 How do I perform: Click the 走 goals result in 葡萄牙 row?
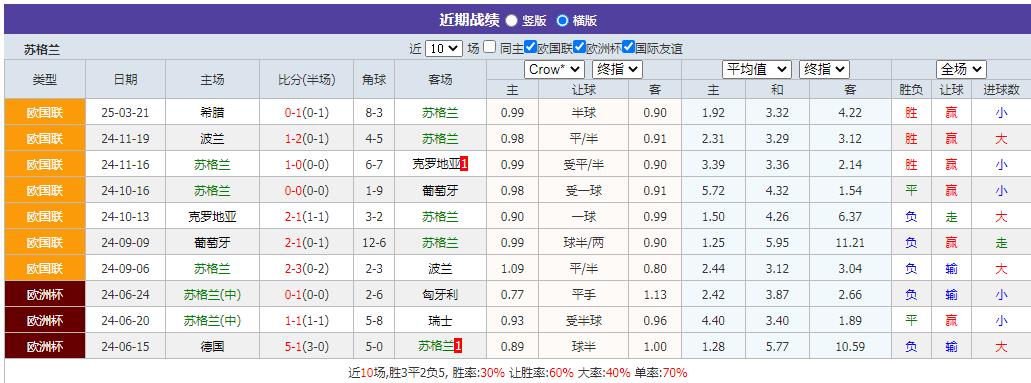pos(1001,243)
